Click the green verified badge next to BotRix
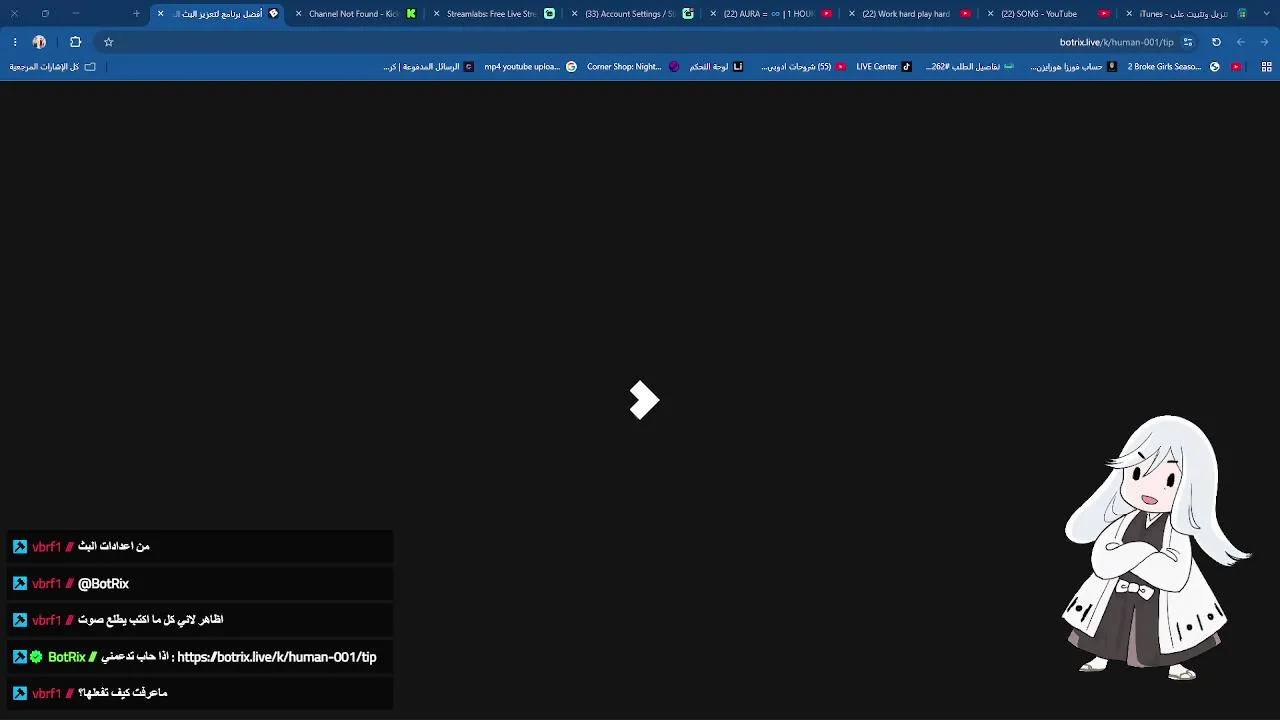1280x720 pixels. click(x=37, y=657)
